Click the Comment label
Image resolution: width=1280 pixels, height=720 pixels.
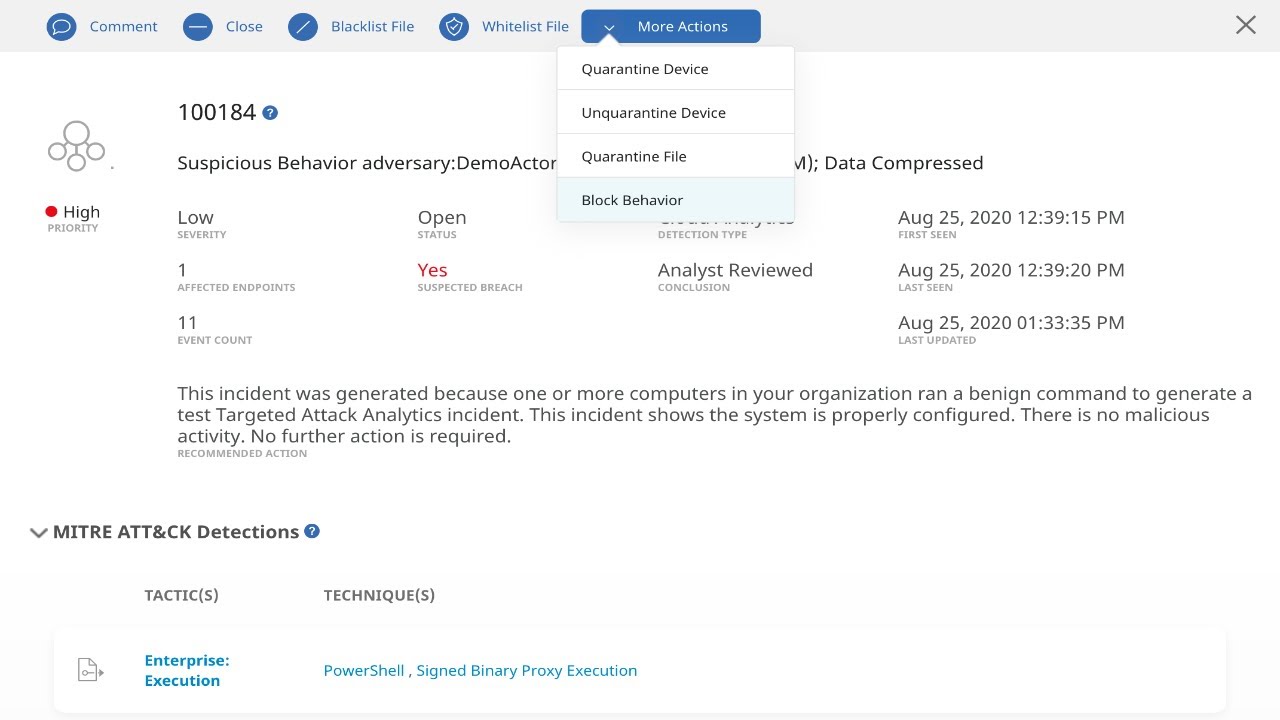124,27
